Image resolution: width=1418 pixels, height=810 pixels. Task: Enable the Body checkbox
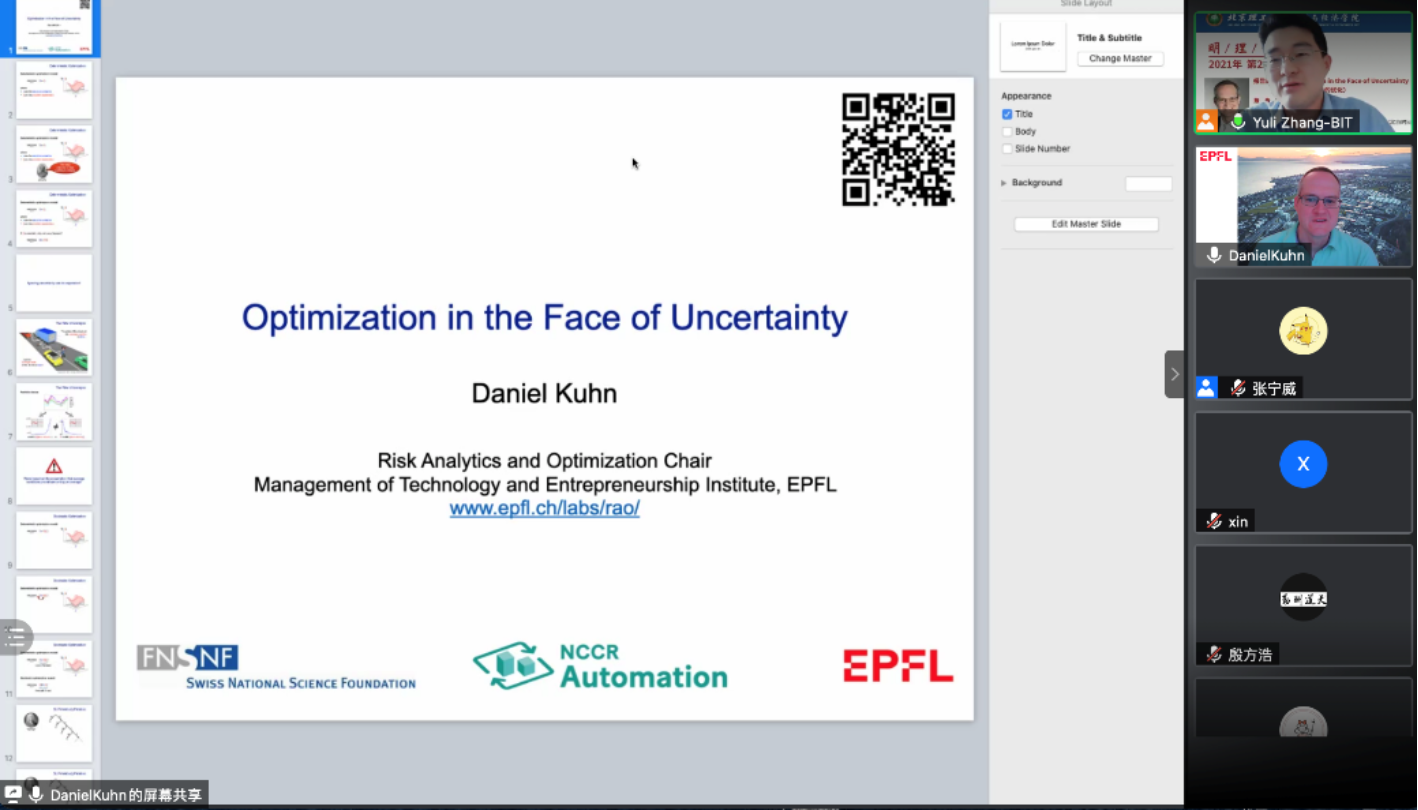[1007, 131]
